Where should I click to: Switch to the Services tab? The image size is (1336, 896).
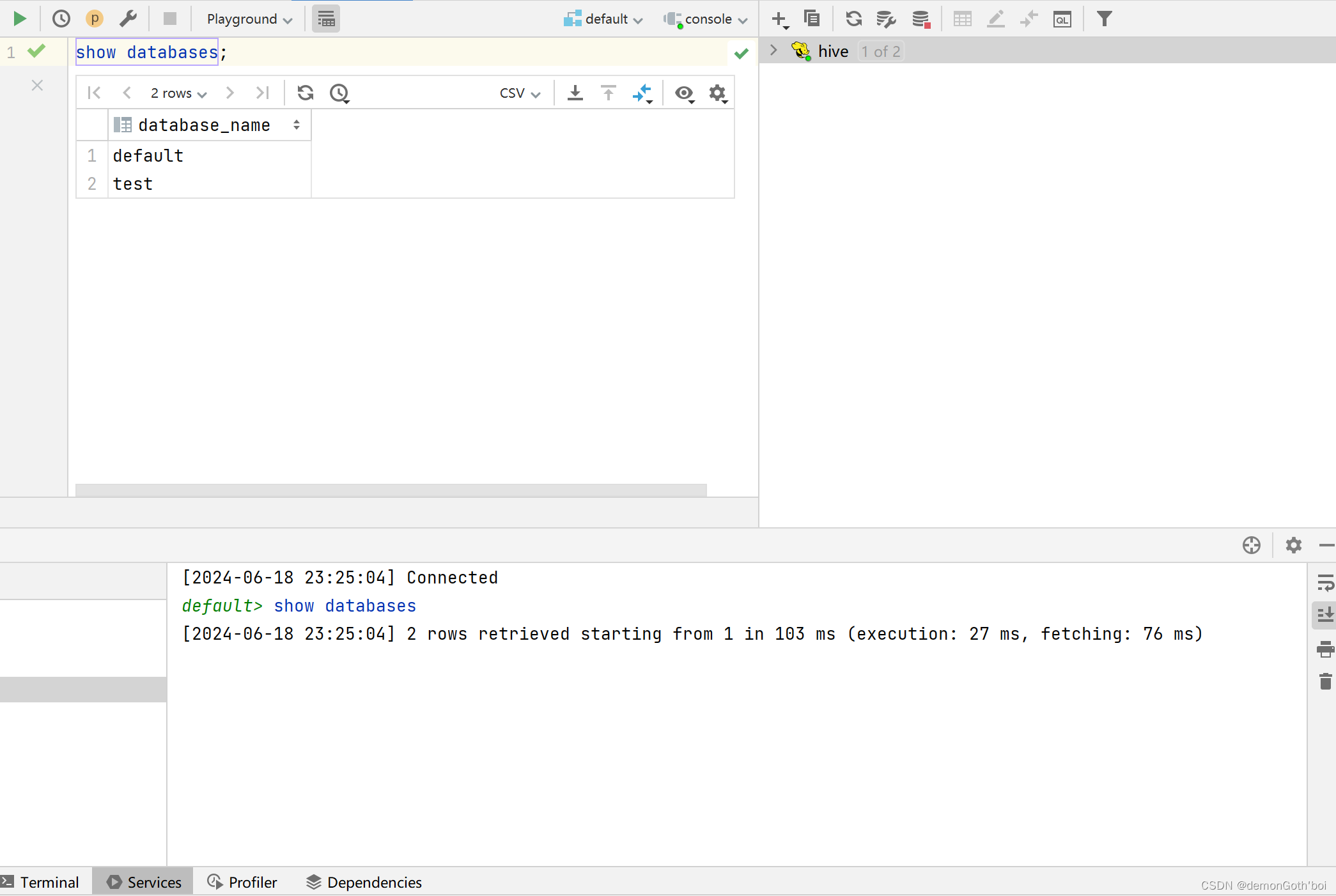(155, 881)
